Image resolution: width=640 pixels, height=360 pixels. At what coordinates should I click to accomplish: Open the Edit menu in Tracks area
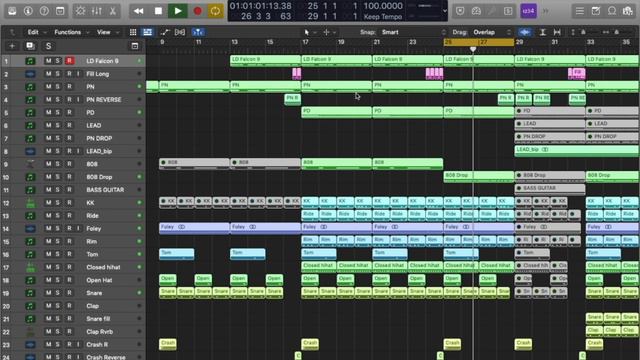pos(33,32)
